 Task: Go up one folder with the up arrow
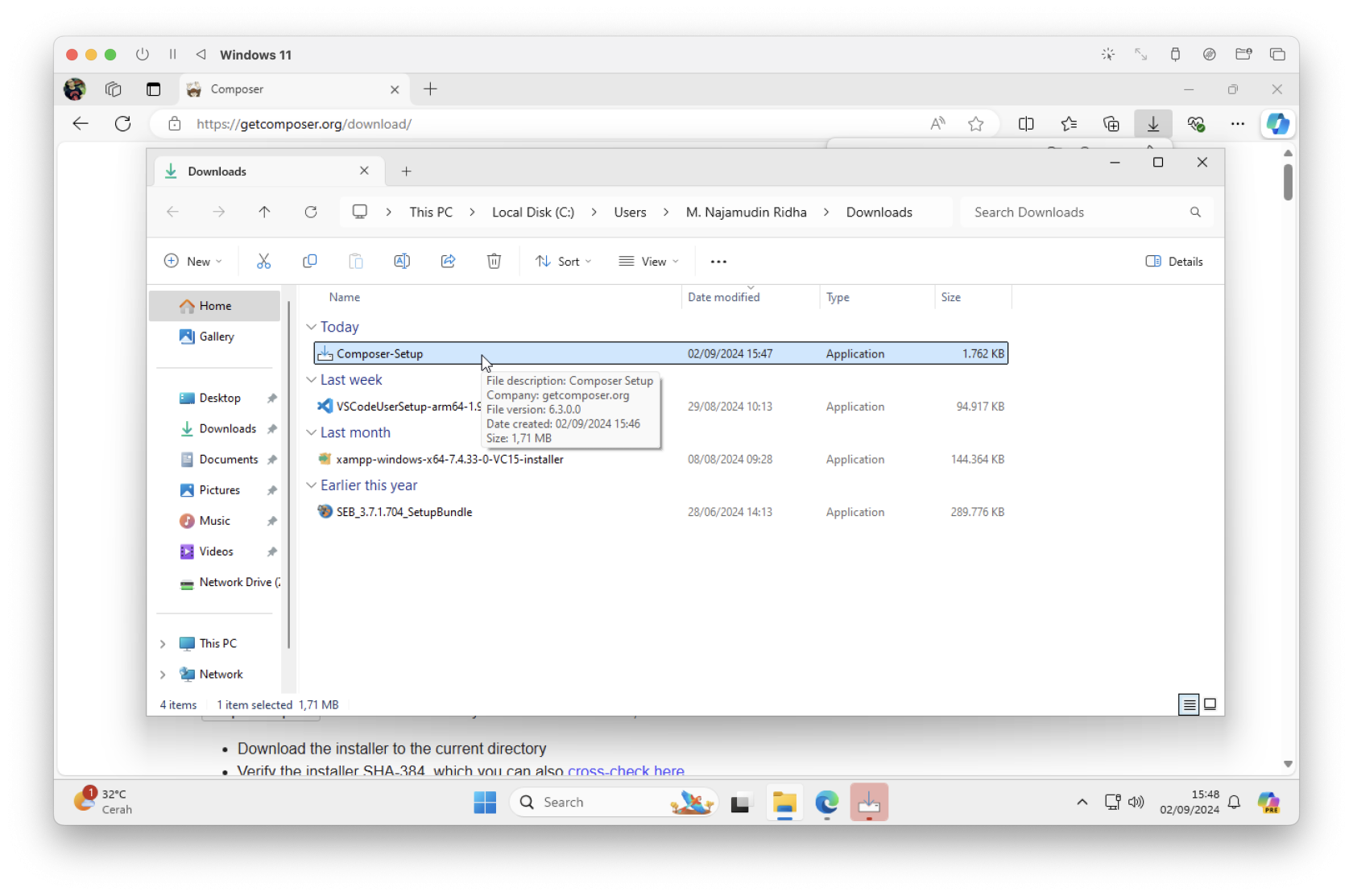pos(264,212)
